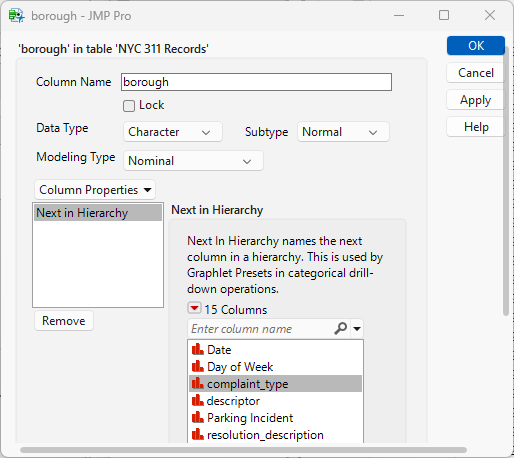Click the Enter column name search field
The image size is (514, 458).
coord(260,329)
